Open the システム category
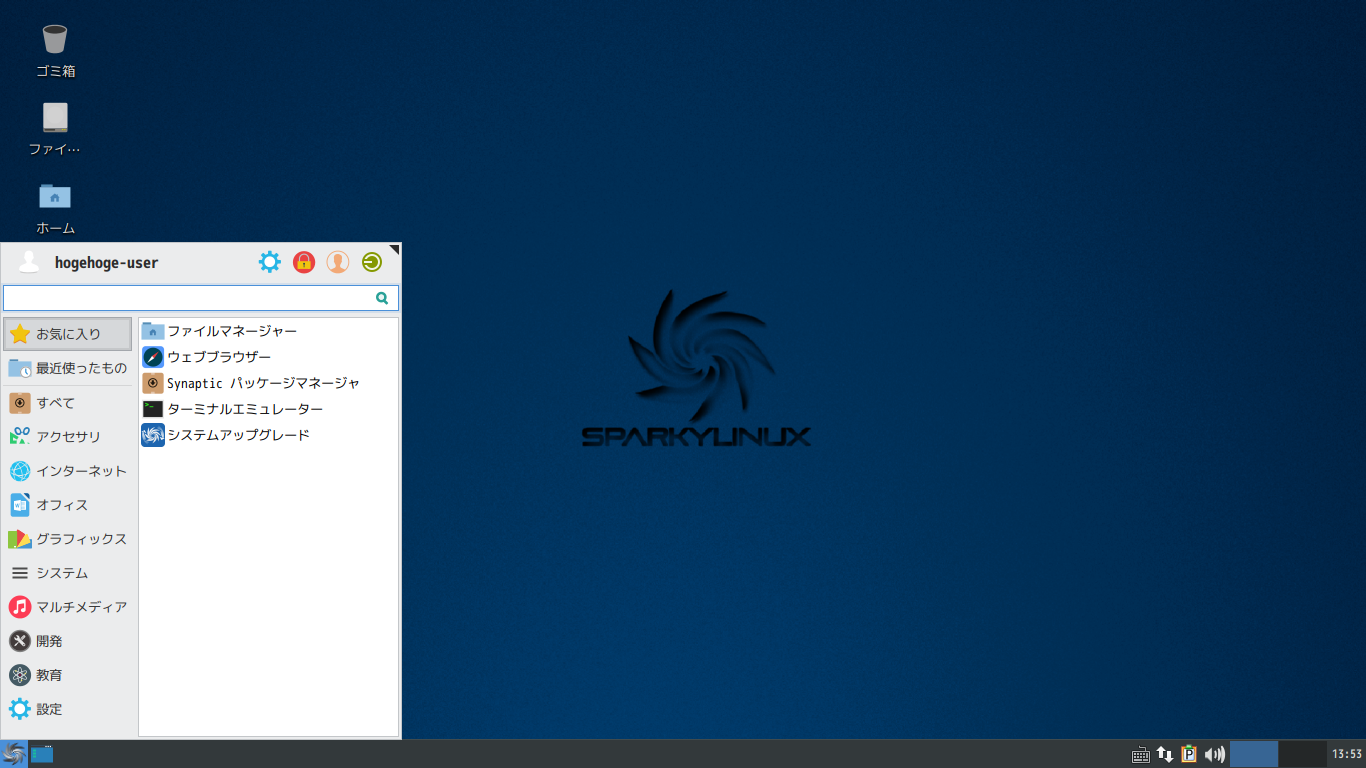This screenshot has width=1366, height=768. click(68, 573)
